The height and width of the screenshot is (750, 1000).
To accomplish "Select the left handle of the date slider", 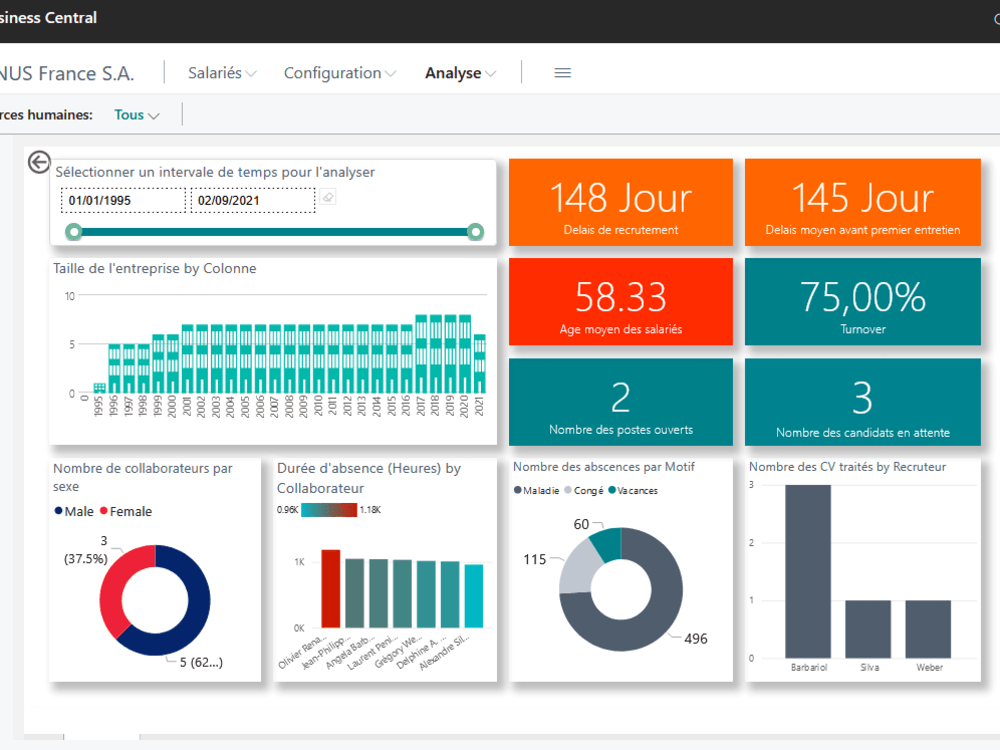I will pyautogui.click(x=74, y=232).
